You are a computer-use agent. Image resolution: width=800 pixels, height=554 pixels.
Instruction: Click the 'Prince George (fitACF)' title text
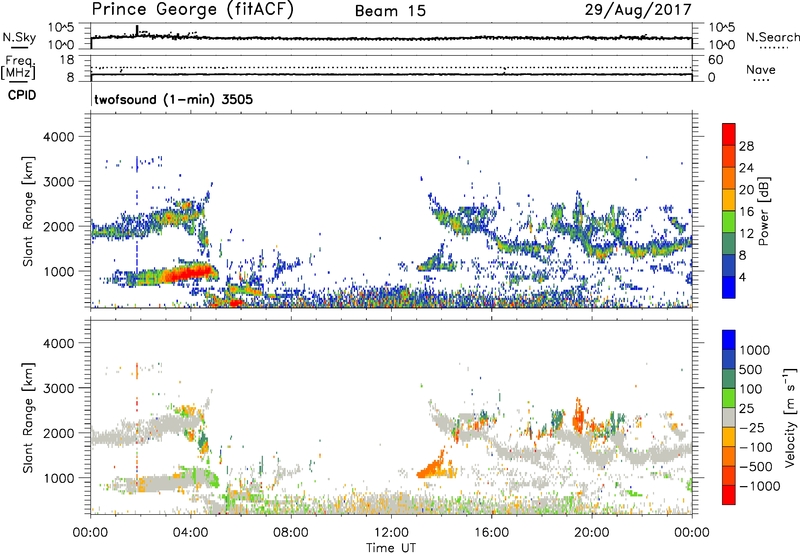point(192,10)
